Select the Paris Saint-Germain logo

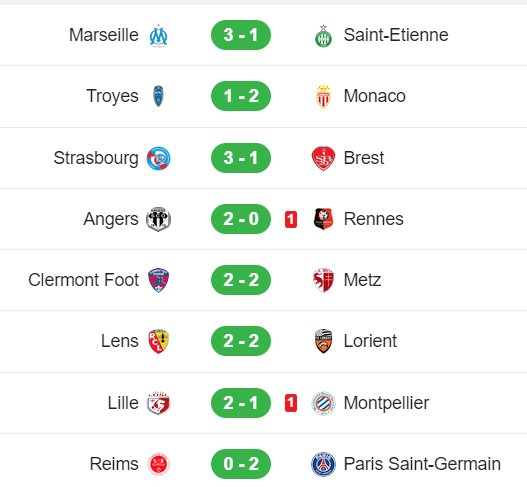[323, 464]
